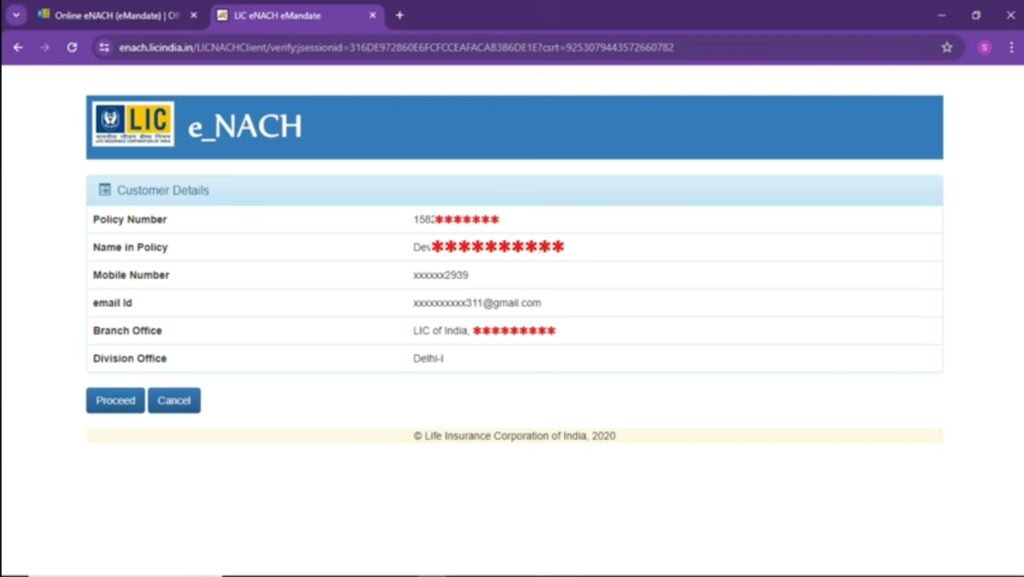
Task: Click the address bar URL
Action: [396, 48]
